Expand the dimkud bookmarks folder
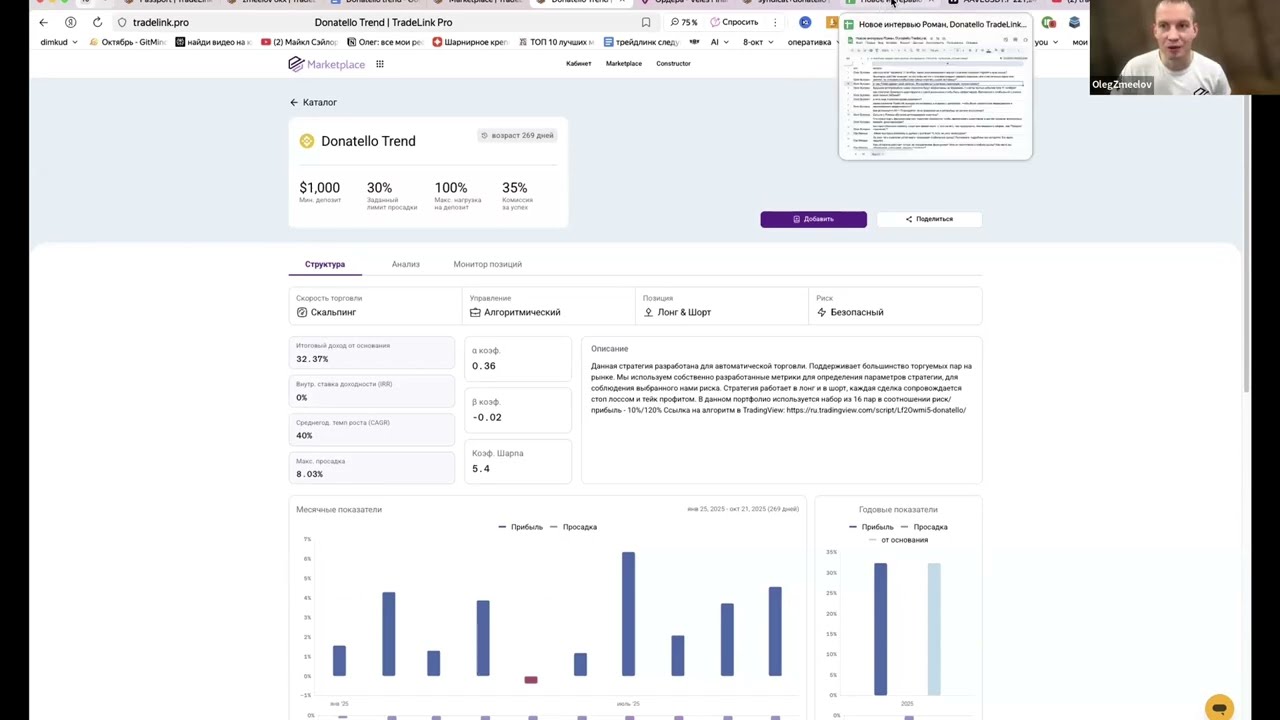The image size is (1280, 720). point(59,42)
